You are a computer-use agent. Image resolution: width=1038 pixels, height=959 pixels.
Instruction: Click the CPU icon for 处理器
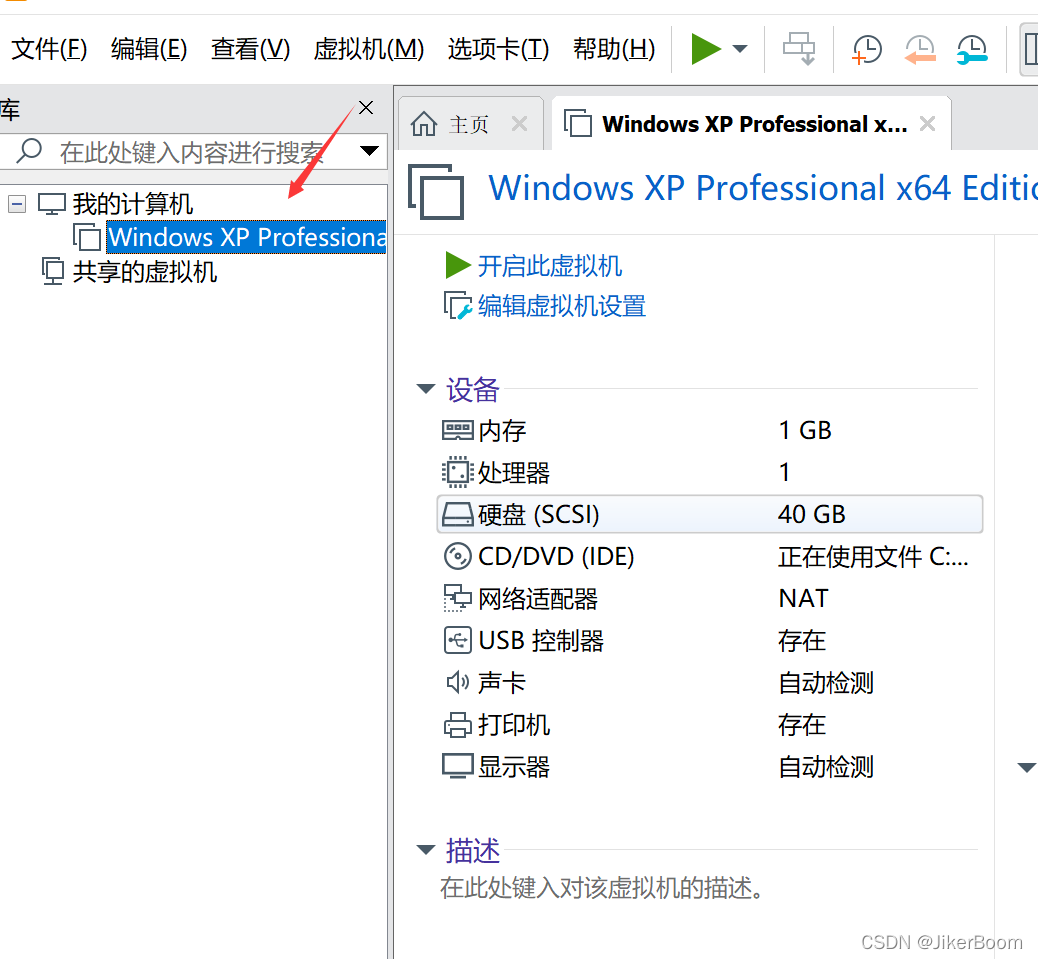click(457, 473)
